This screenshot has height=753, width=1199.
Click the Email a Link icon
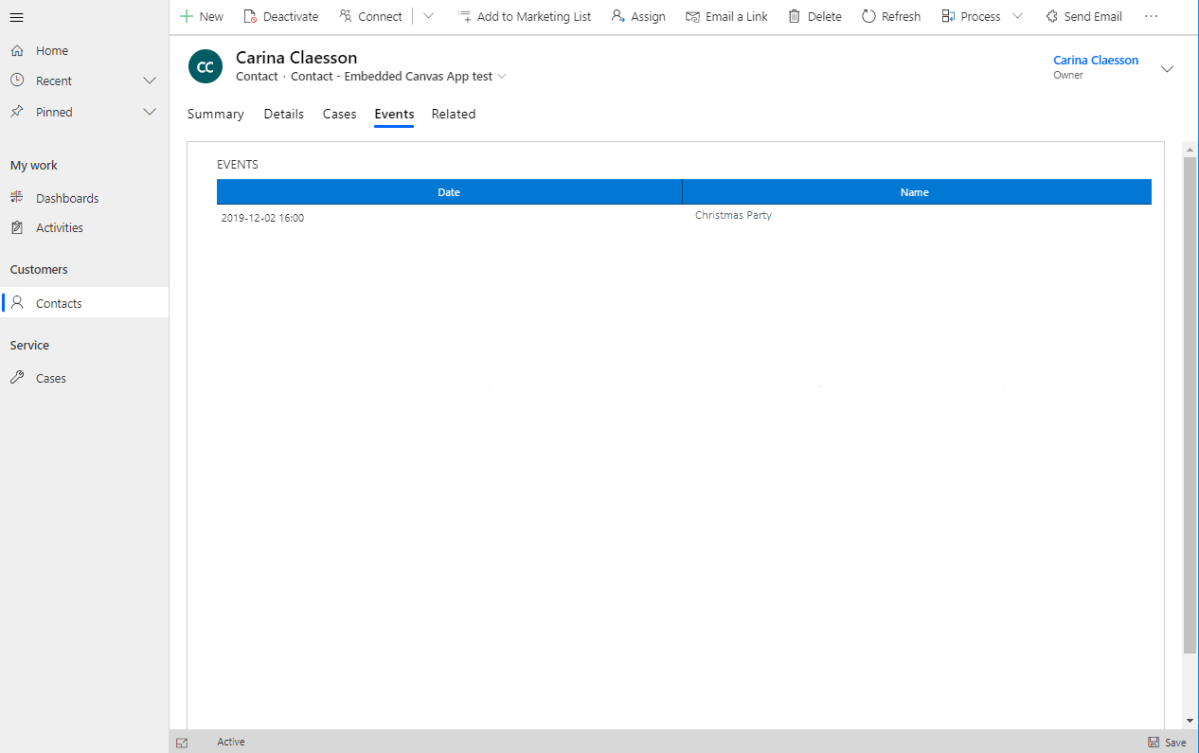pyautogui.click(x=692, y=16)
